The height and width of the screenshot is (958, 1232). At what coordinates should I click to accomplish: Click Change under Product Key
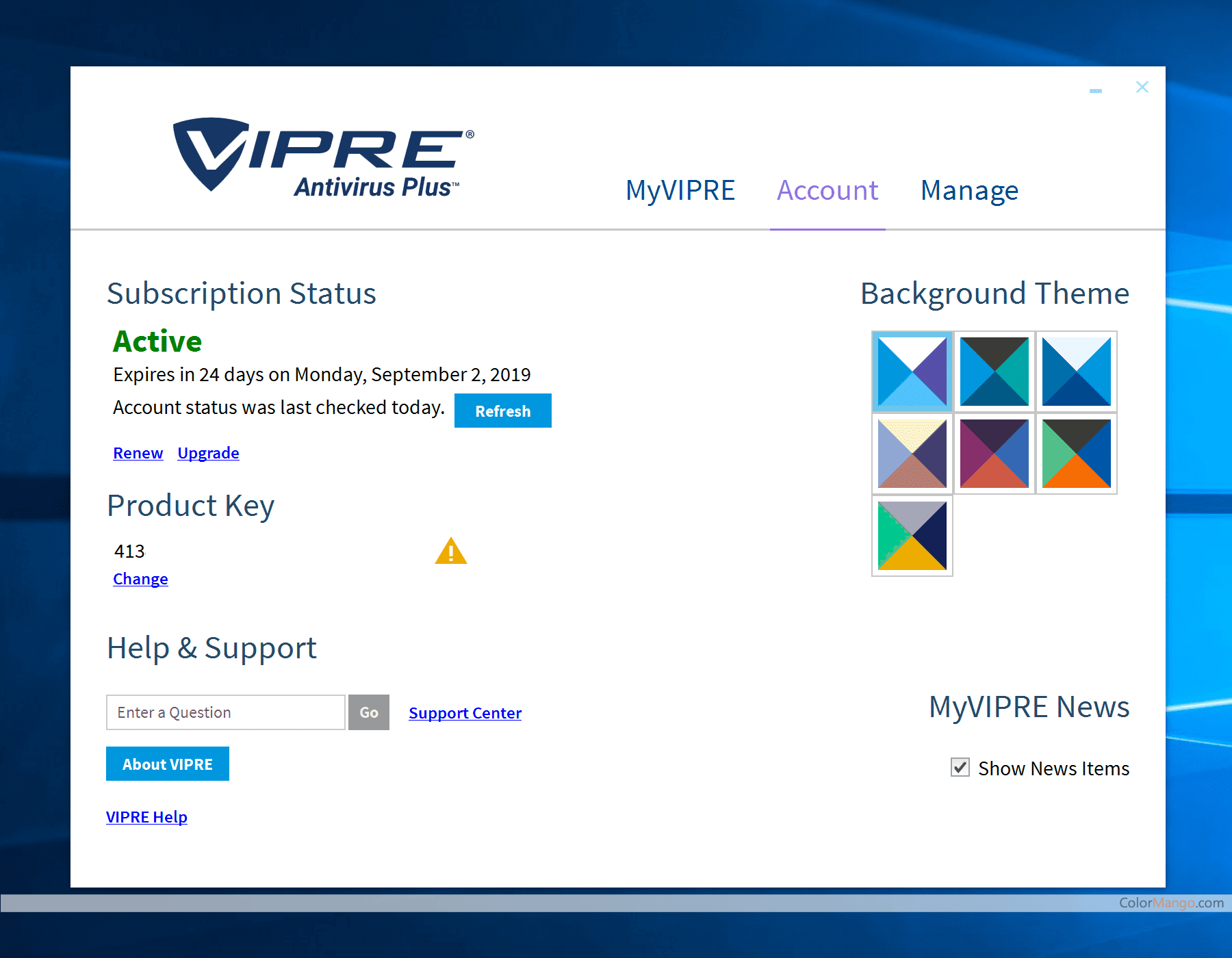point(140,580)
